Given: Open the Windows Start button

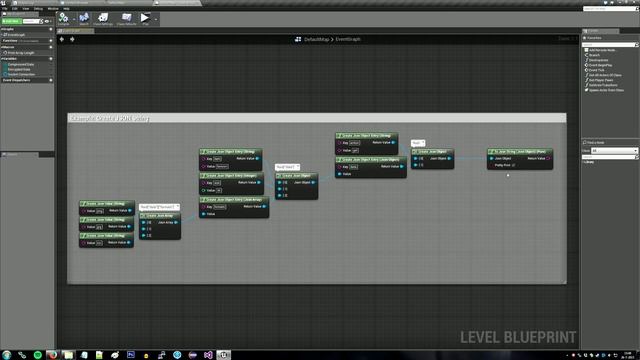Looking at the screenshot, I should pos(7,355).
